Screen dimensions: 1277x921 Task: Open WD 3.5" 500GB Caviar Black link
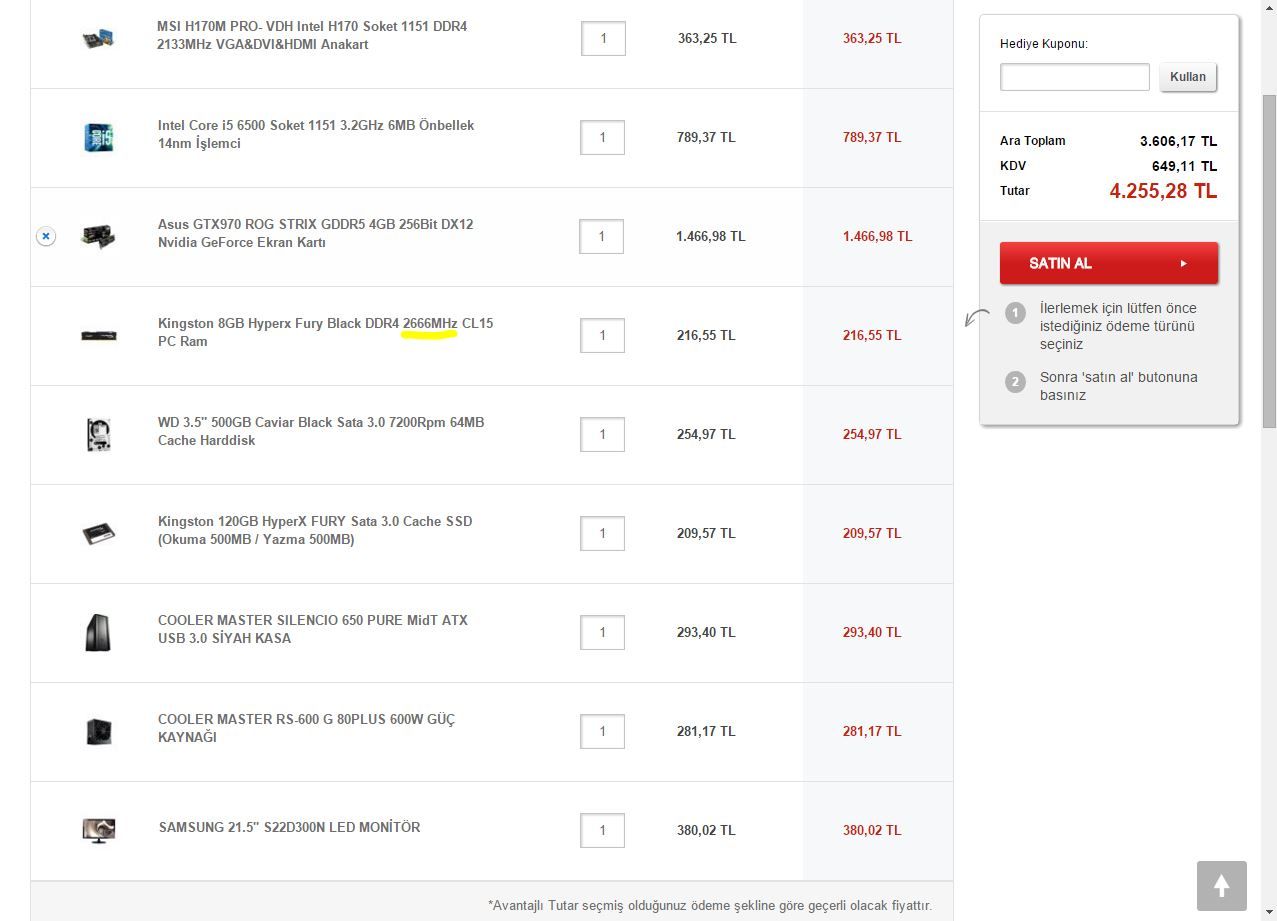321,431
